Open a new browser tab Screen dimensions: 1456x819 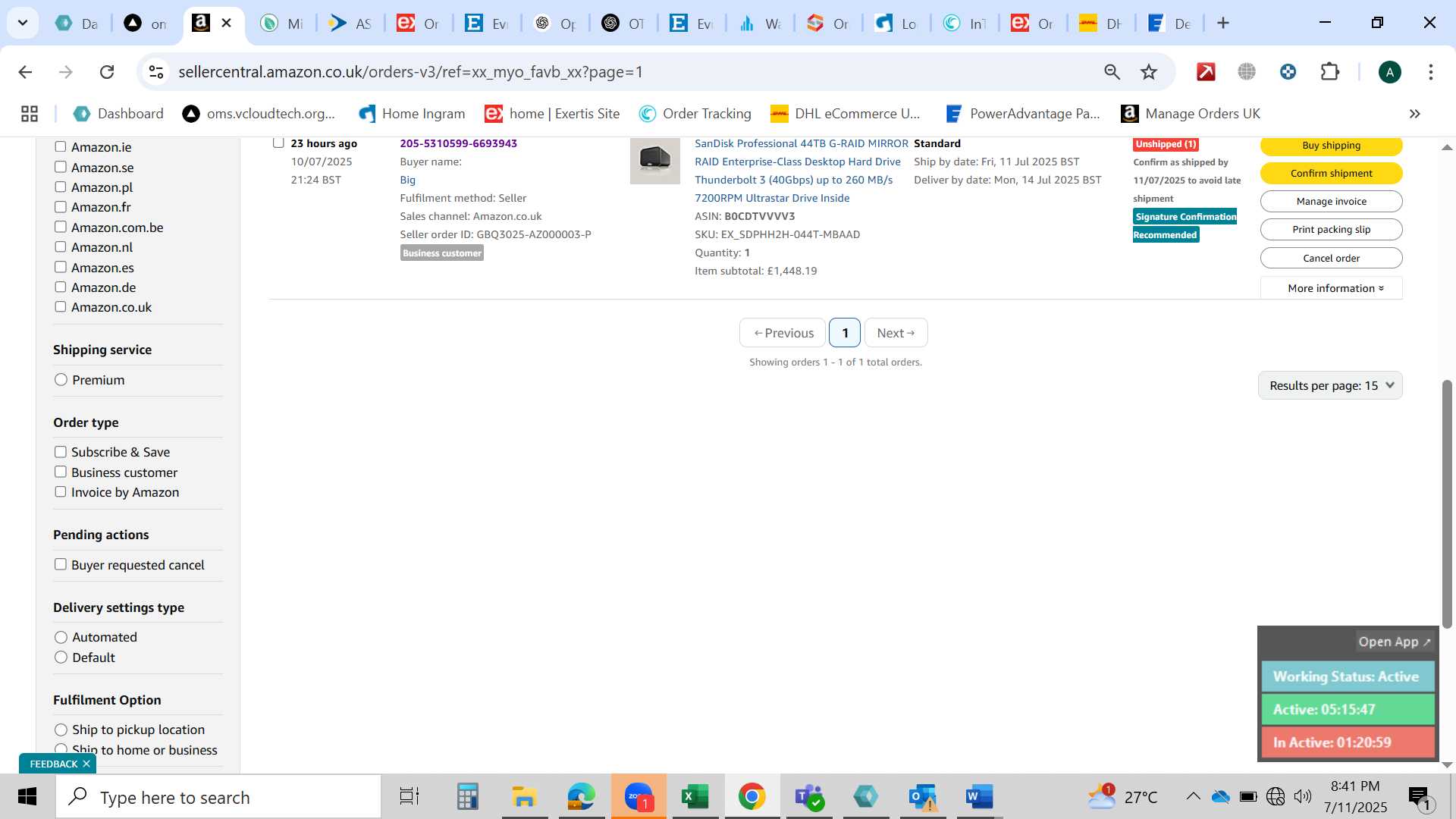click(1222, 24)
